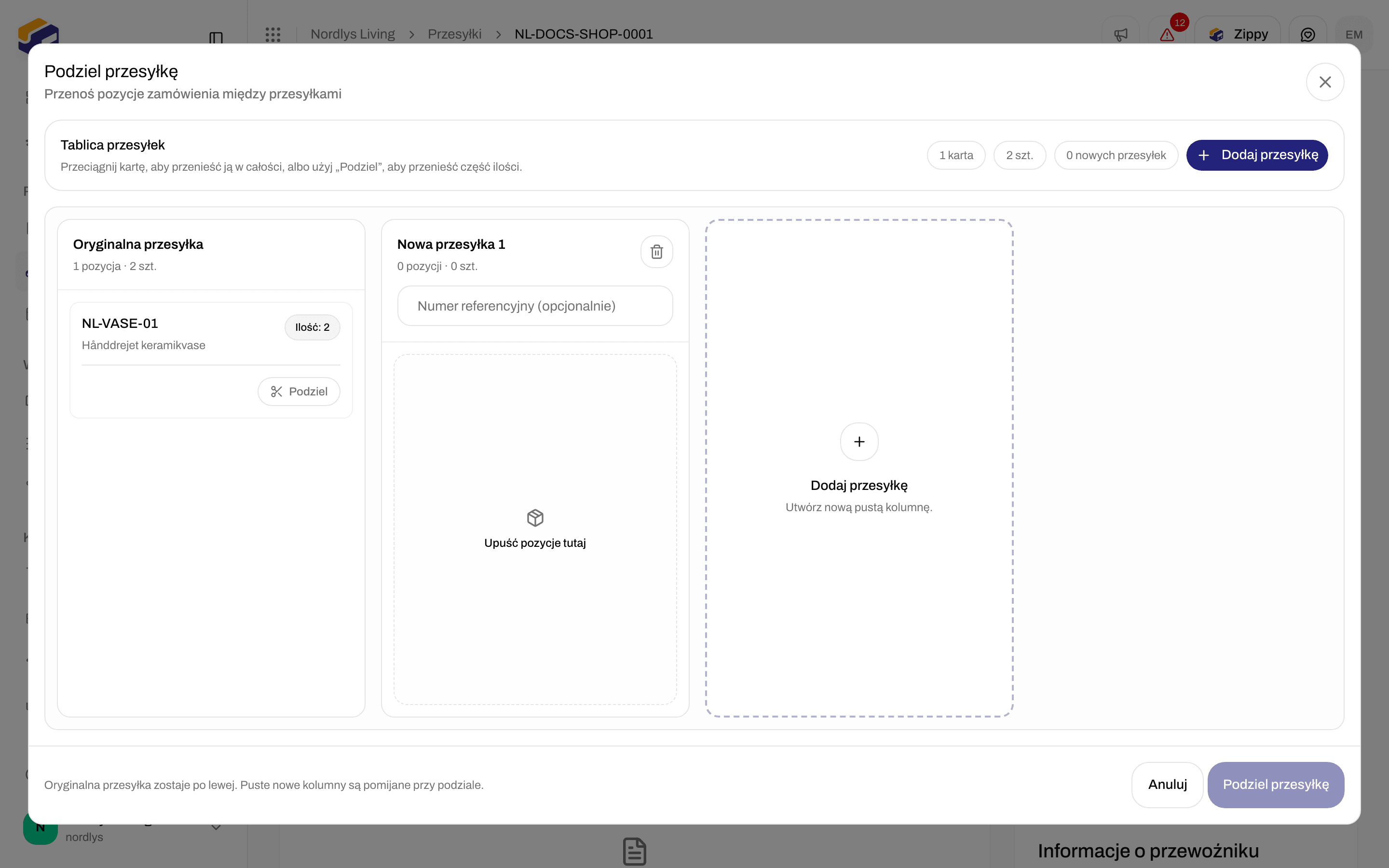1389x868 pixels.
Task: Open the EM user avatar menu
Action: pyautogui.click(x=1353, y=34)
